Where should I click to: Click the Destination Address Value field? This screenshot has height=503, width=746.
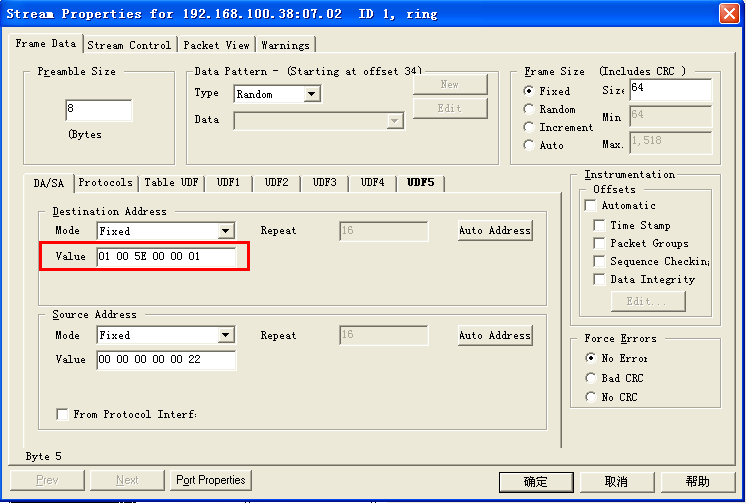[x=165, y=257]
